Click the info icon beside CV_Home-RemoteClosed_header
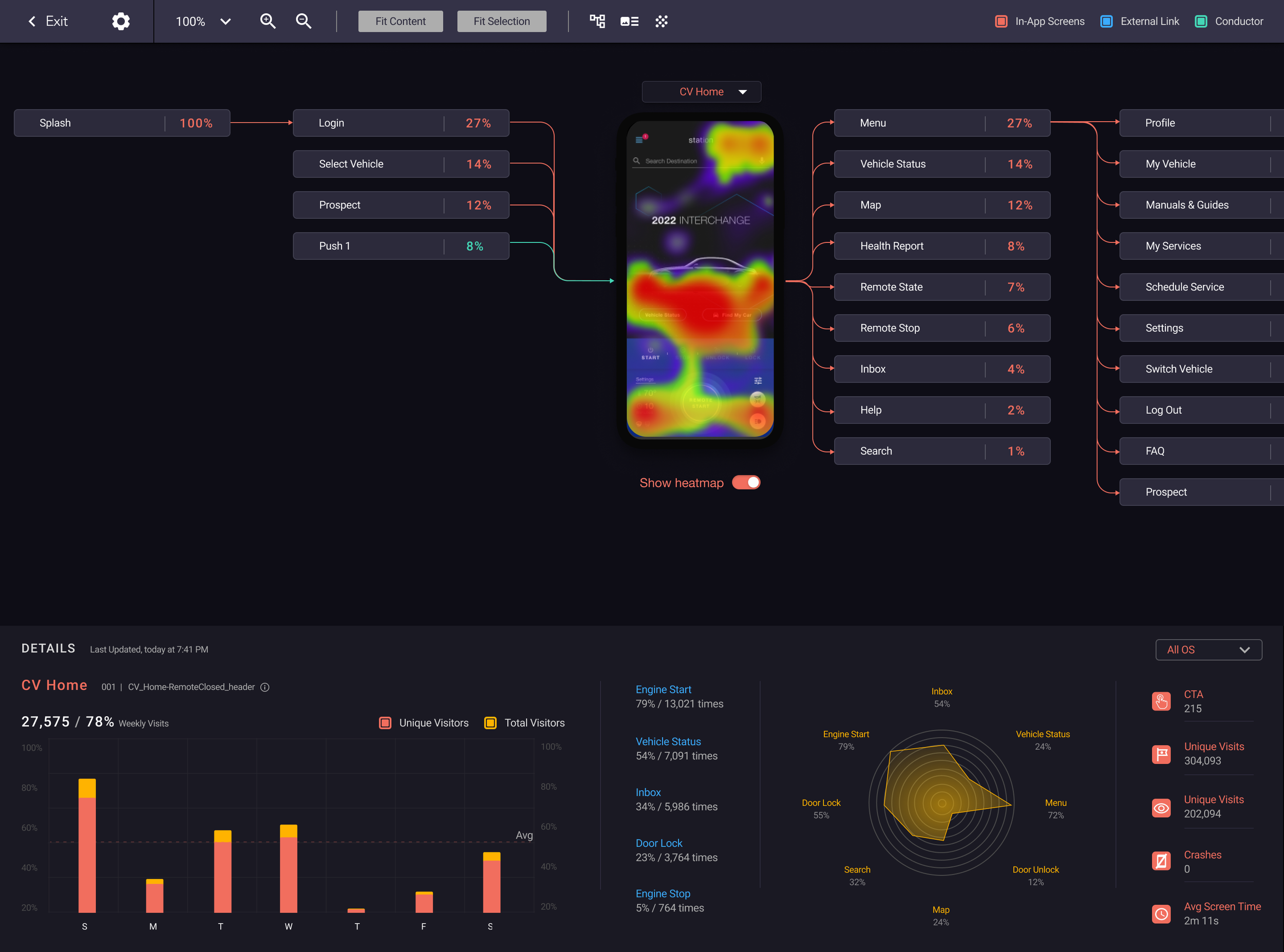Screen dimensions: 1284x952 [x=265, y=687]
